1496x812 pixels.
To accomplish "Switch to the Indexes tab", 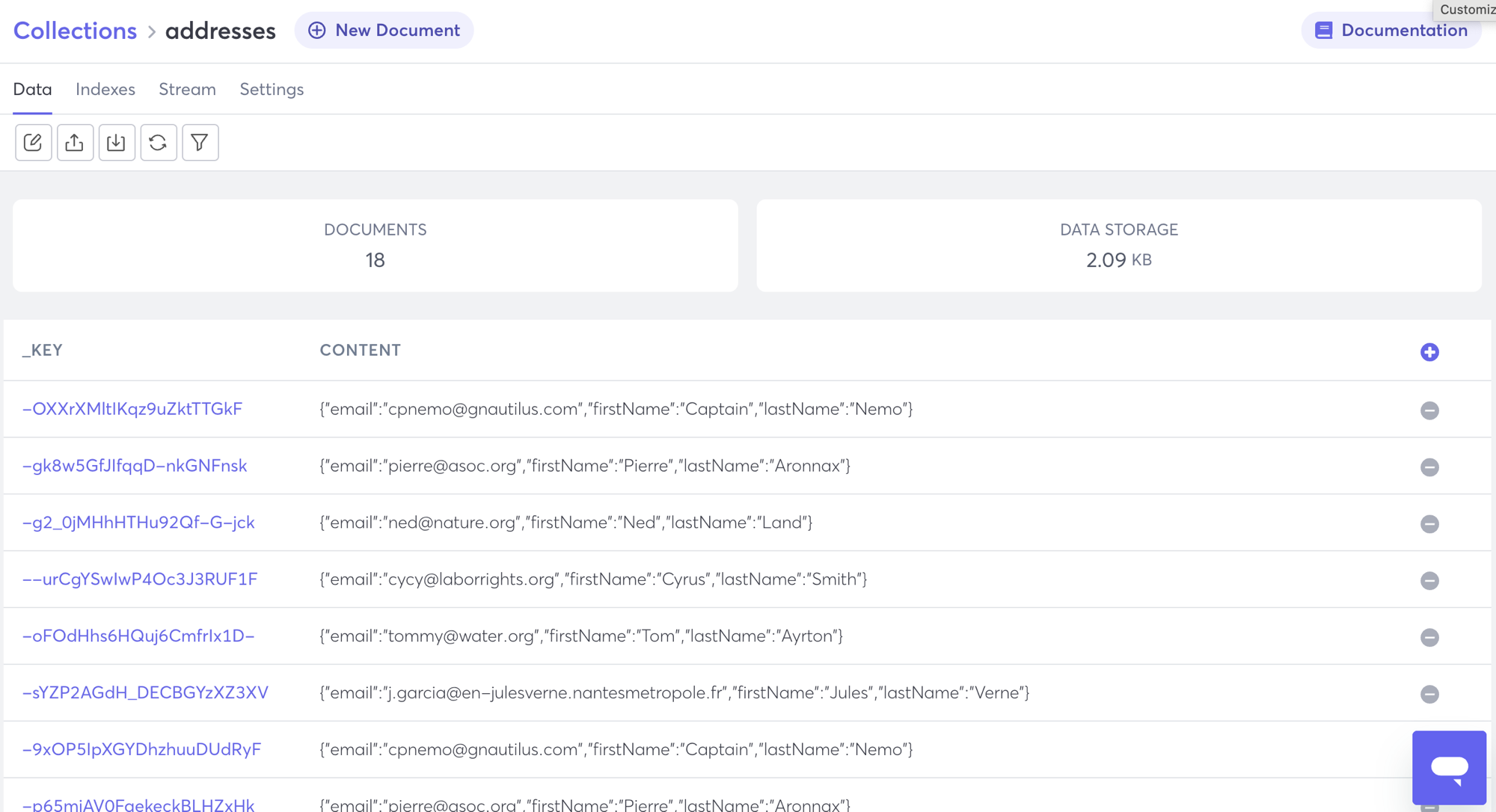I will pos(105,89).
